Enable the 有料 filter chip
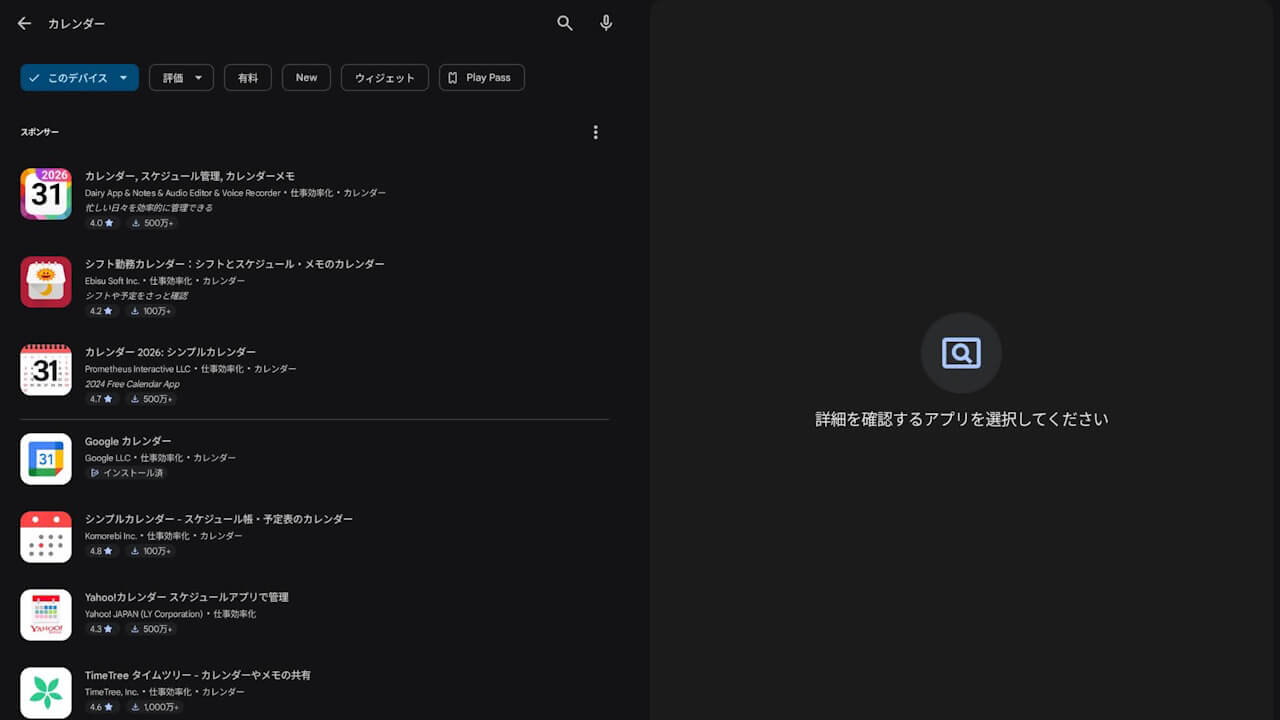This screenshot has width=1280, height=720. click(247, 77)
